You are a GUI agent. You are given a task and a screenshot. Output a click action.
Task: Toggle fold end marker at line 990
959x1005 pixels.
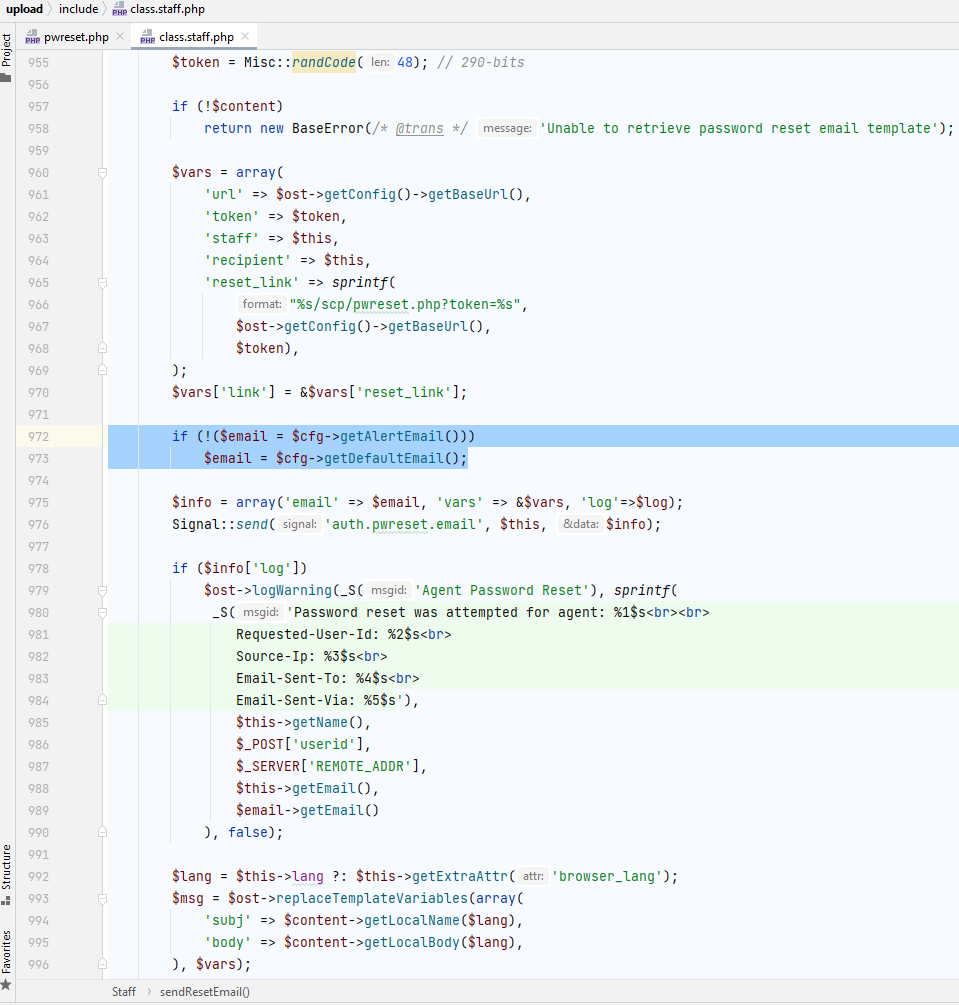pyautogui.click(x=102, y=833)
